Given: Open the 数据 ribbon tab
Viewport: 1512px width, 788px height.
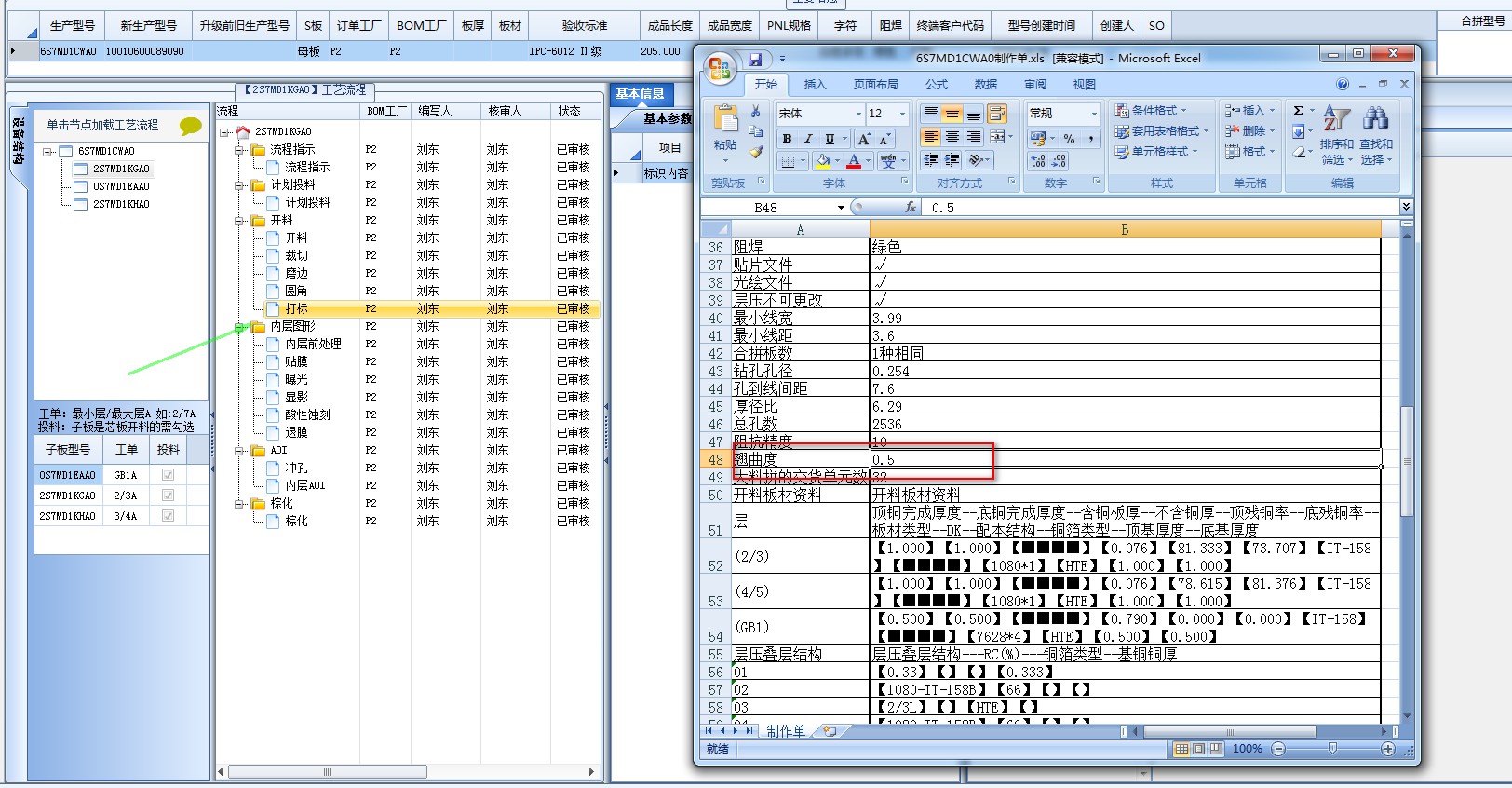Looking at the screenshot, I should (986, 85).
